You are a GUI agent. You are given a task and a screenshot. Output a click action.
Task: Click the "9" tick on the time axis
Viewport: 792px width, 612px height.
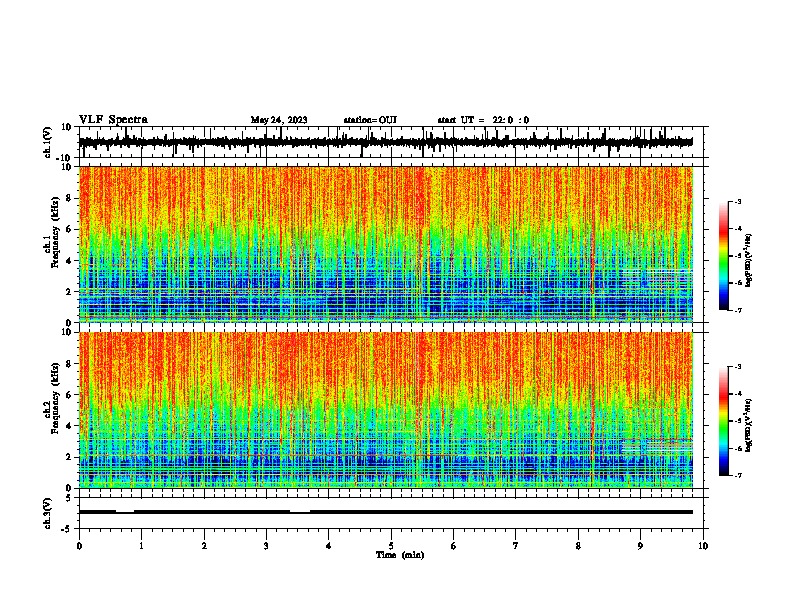(640, 546)
